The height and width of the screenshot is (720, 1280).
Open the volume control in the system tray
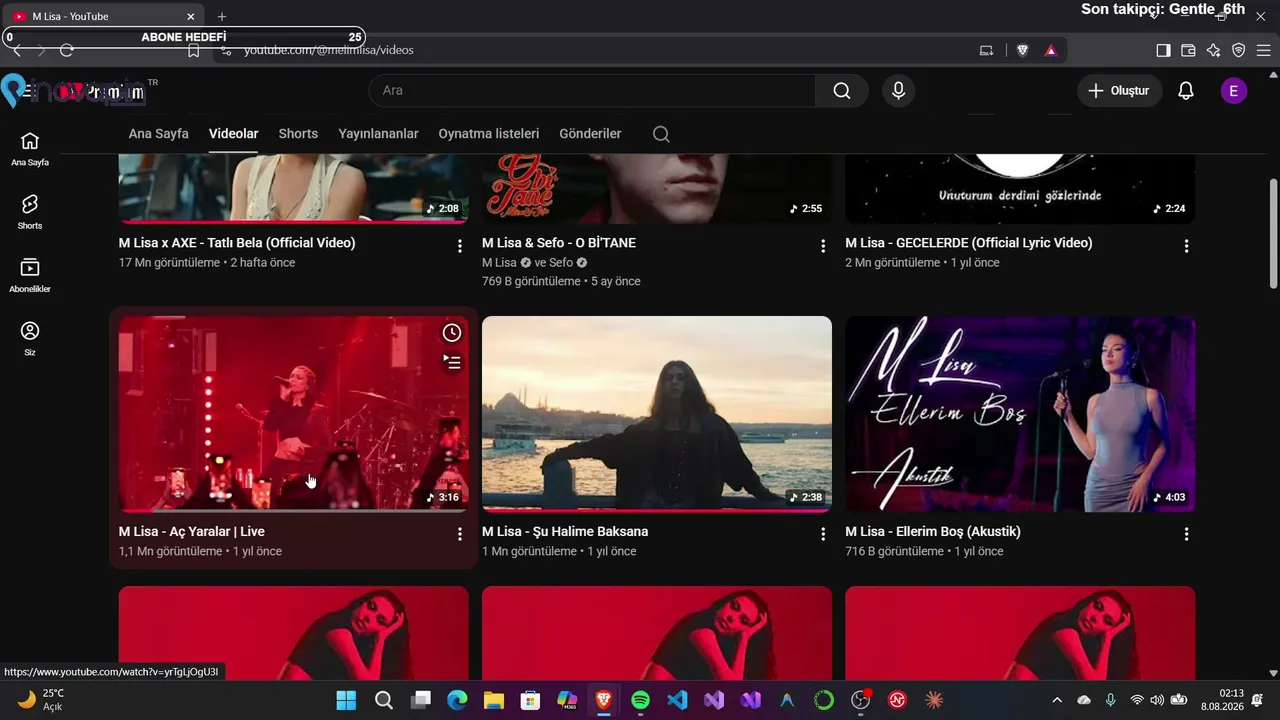tap(1157, 700)
